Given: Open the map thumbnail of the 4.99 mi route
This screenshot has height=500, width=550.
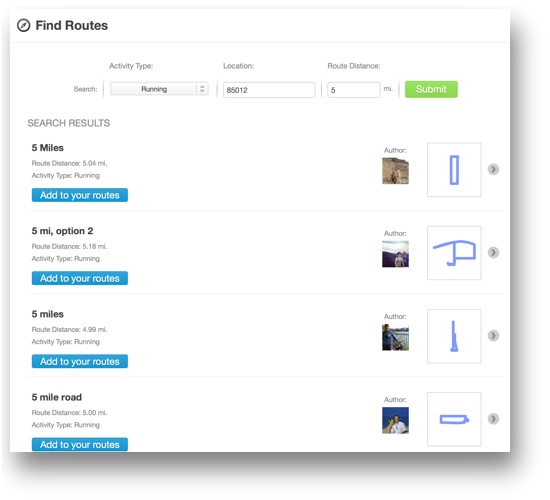Looking at the screenshot, I should click(454, 336).
